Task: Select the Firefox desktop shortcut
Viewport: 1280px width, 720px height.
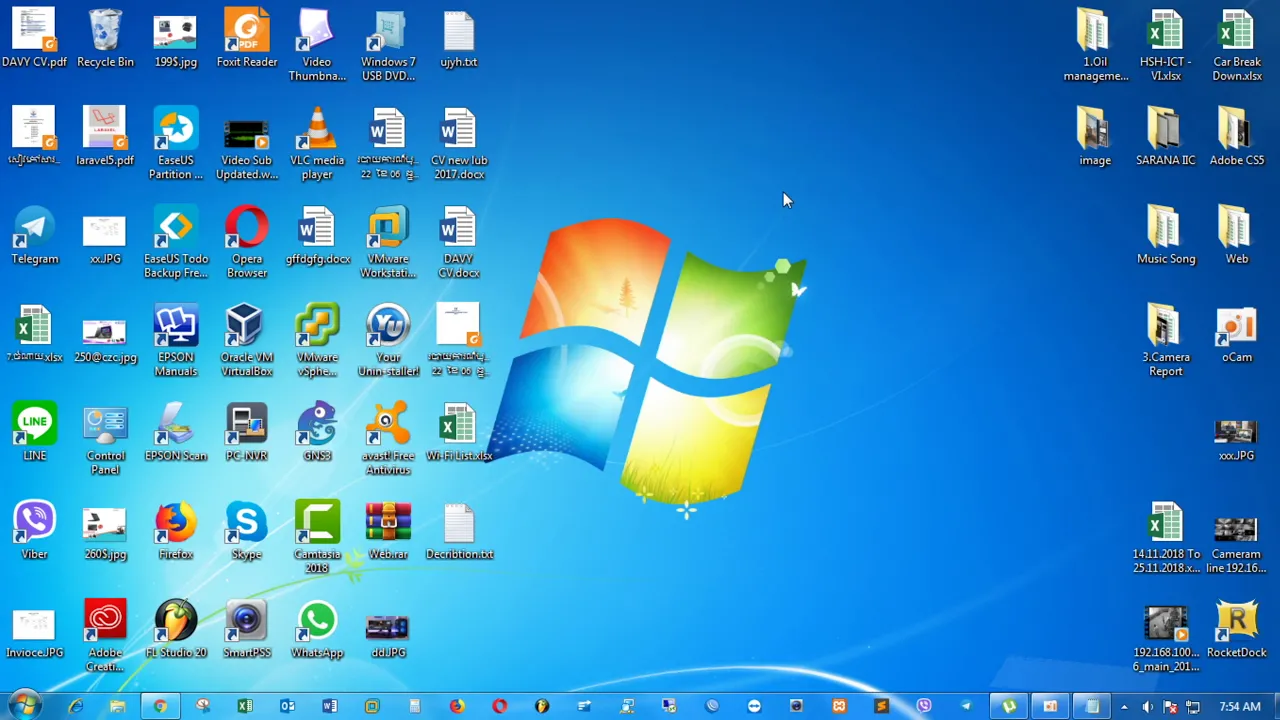Action: tap(176, 530)
